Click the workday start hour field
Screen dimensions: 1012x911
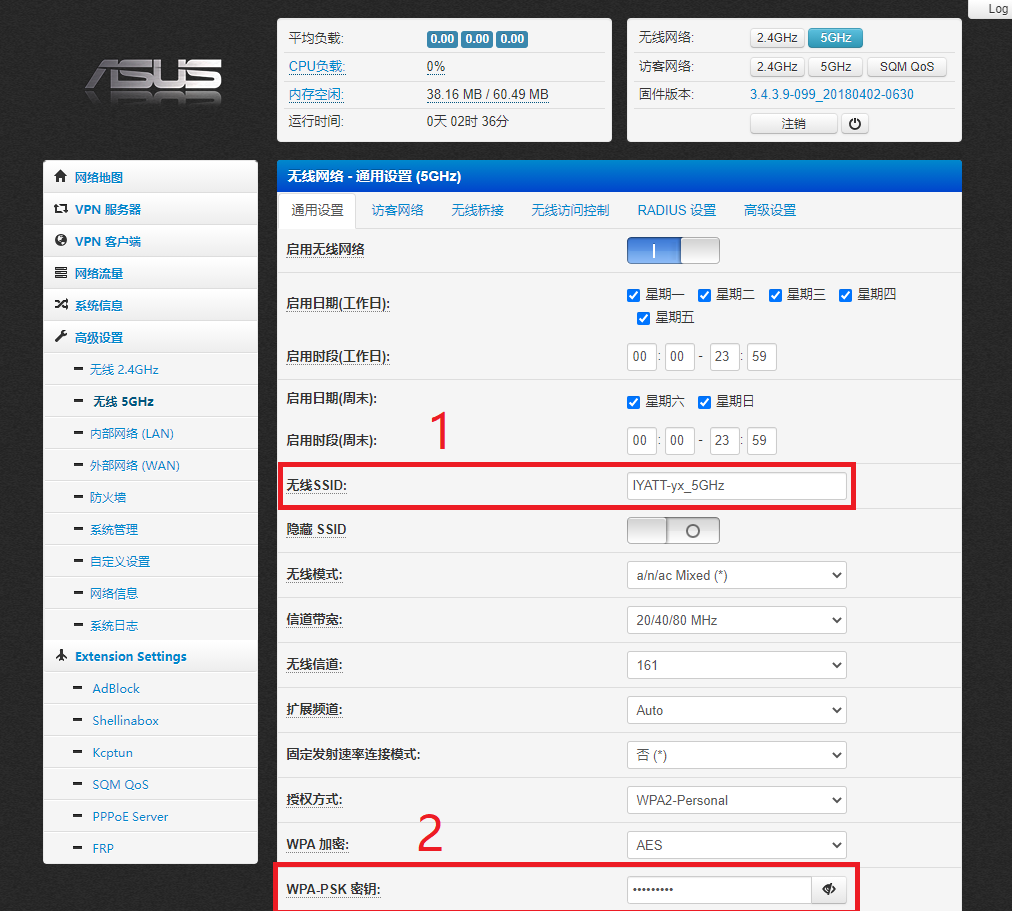pos(642,357)
